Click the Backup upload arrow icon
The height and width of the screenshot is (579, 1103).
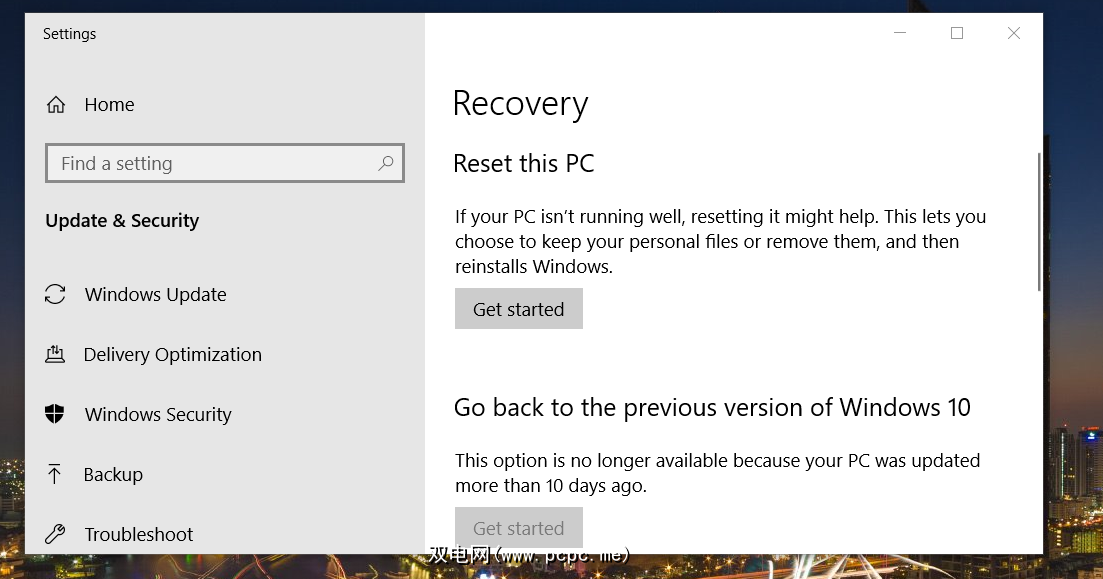point(55,475)
